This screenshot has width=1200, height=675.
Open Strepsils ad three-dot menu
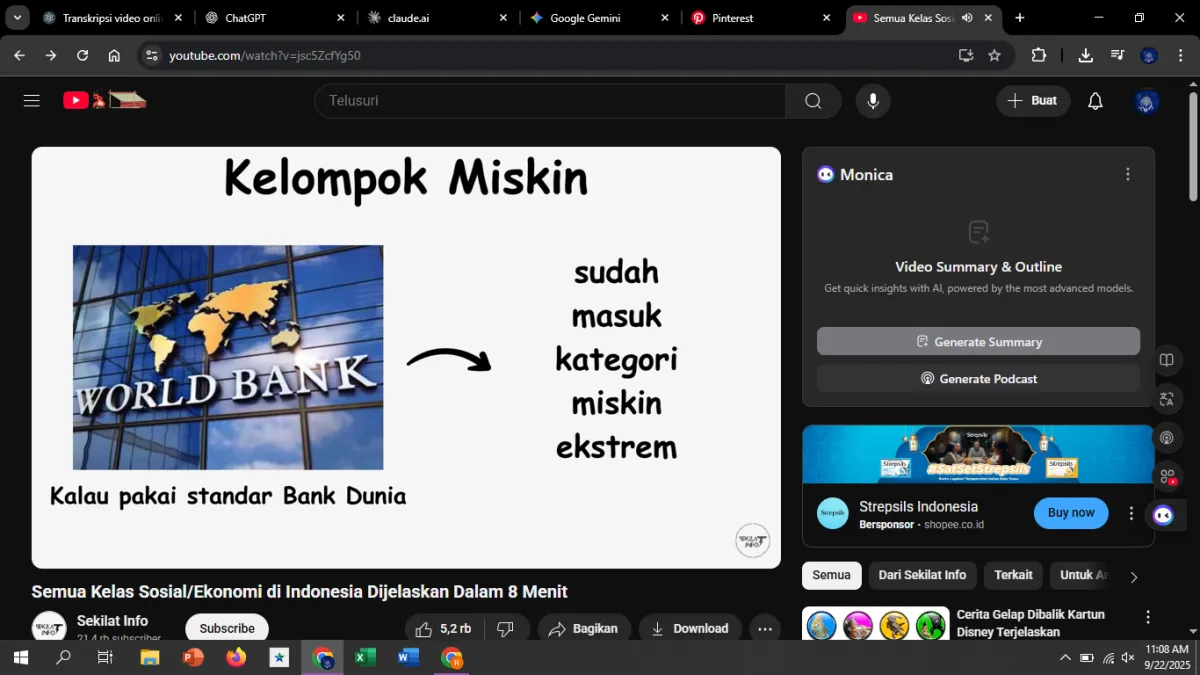[1131, 513]
